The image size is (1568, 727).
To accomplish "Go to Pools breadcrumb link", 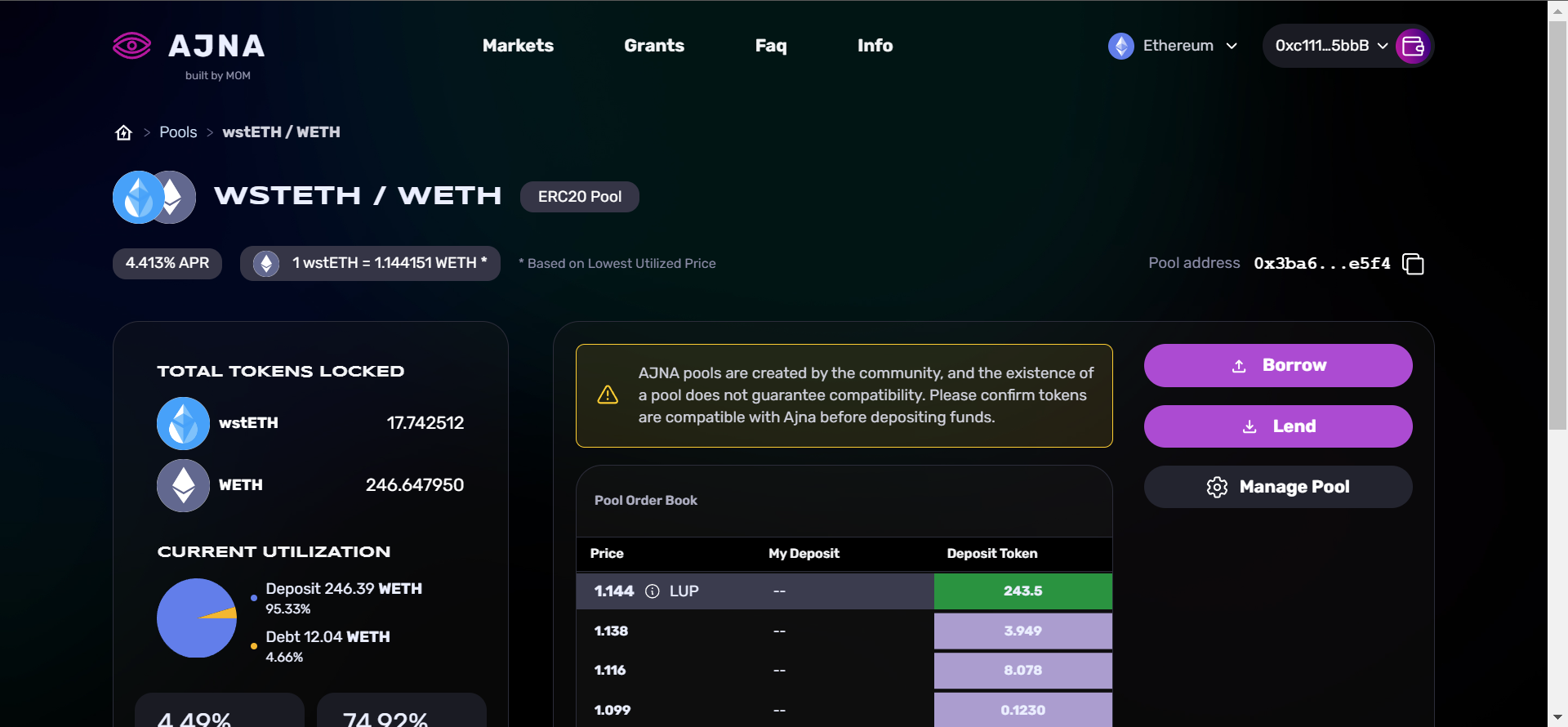I will tap(178, 132).
